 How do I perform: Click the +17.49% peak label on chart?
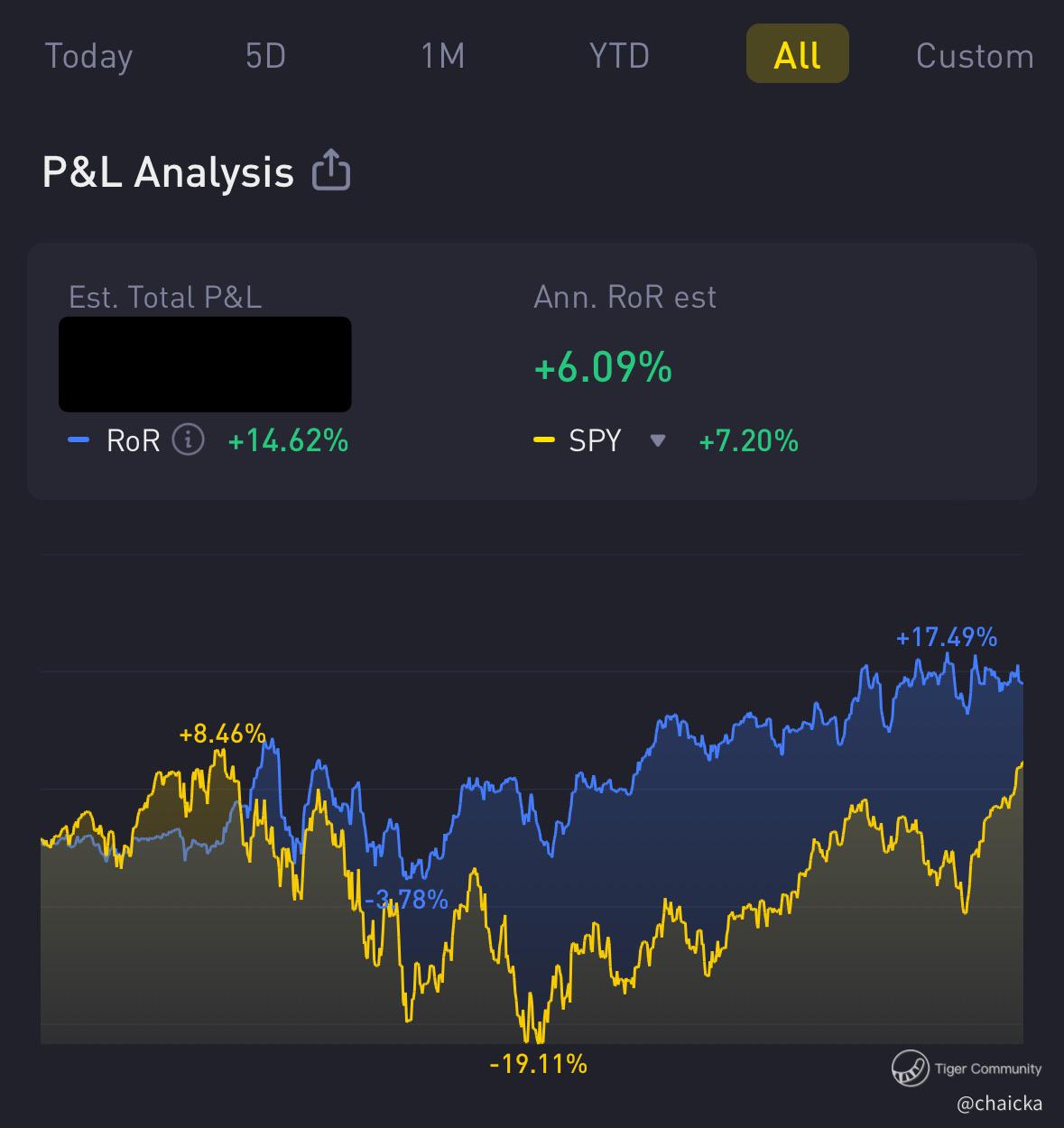[946, 638]
